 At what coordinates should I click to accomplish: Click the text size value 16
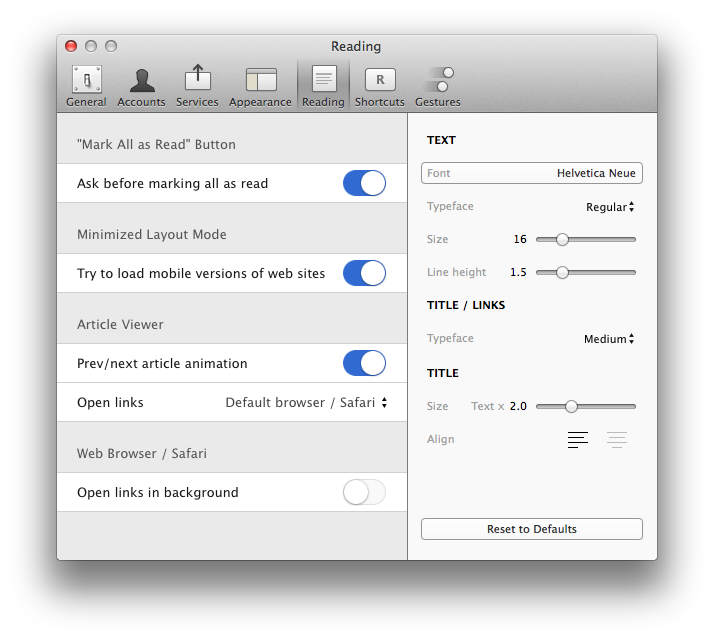pos(520,239)
